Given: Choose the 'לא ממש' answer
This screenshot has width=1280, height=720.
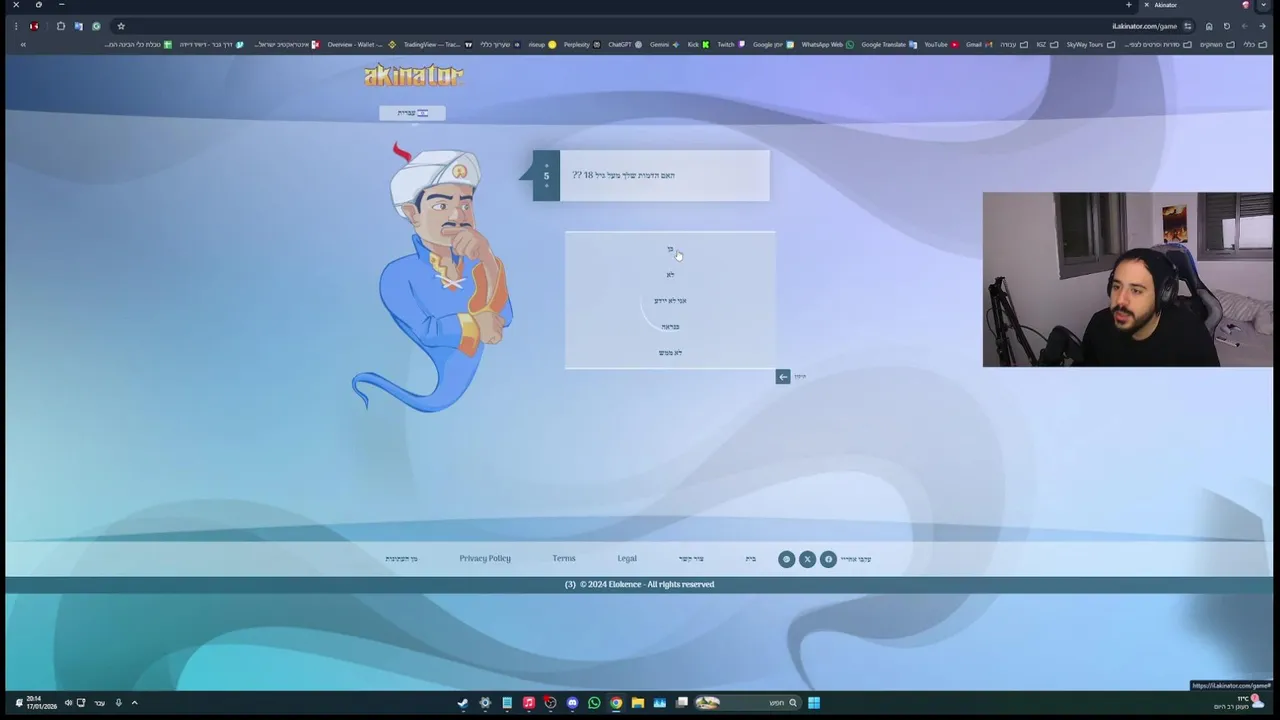Looking at the screenshot, I should [x=670, y=352].
